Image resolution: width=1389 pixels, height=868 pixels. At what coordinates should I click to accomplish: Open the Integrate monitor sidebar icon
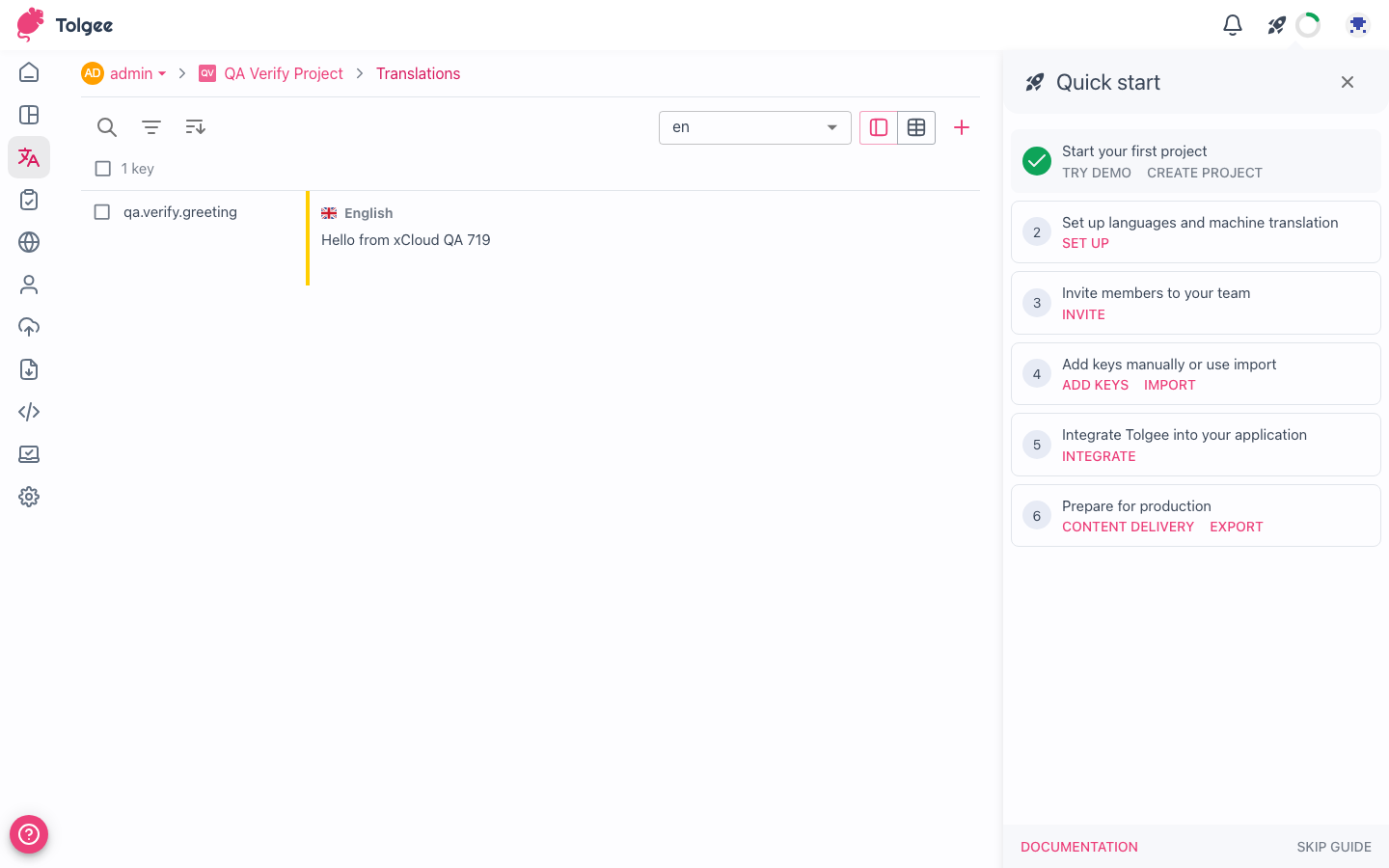coord(29,454)
